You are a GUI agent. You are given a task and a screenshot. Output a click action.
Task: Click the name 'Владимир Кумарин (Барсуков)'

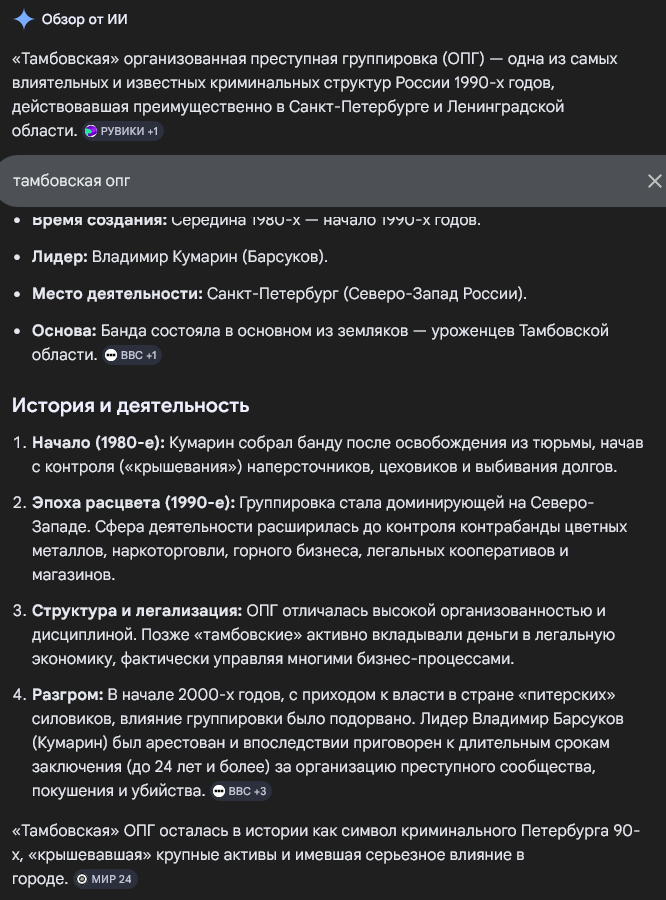coord(209,257)
